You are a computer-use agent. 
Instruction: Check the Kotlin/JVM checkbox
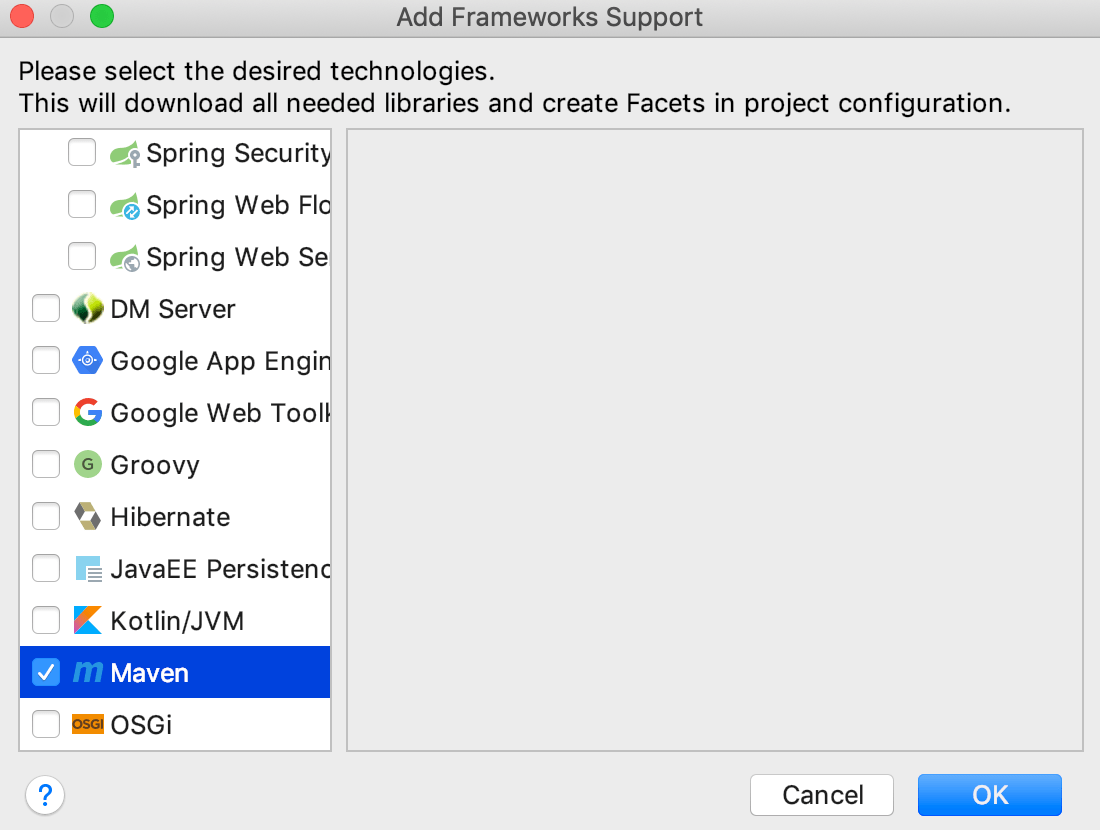coord(45,620)
